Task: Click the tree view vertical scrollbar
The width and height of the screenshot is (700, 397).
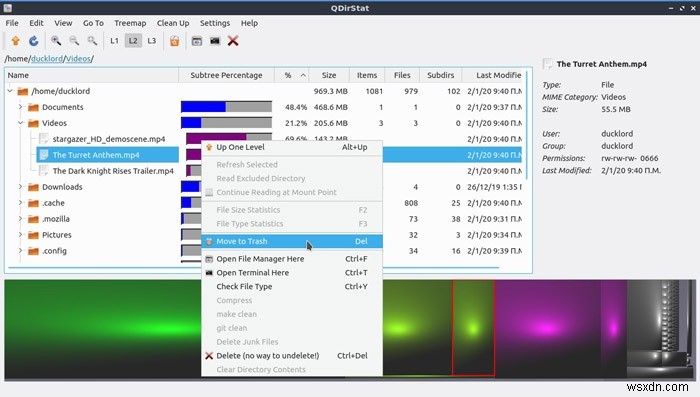Action: (x=527, y=125)
